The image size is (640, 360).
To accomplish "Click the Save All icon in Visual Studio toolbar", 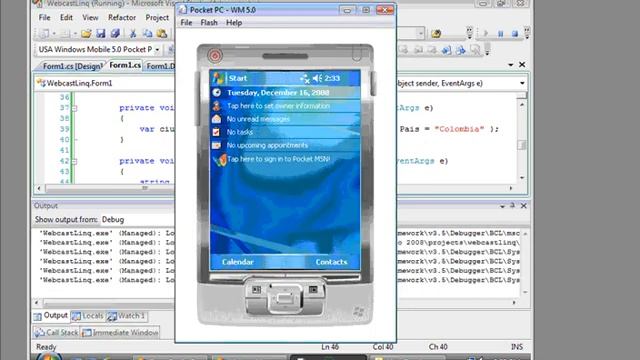I will tap(115, 33).
